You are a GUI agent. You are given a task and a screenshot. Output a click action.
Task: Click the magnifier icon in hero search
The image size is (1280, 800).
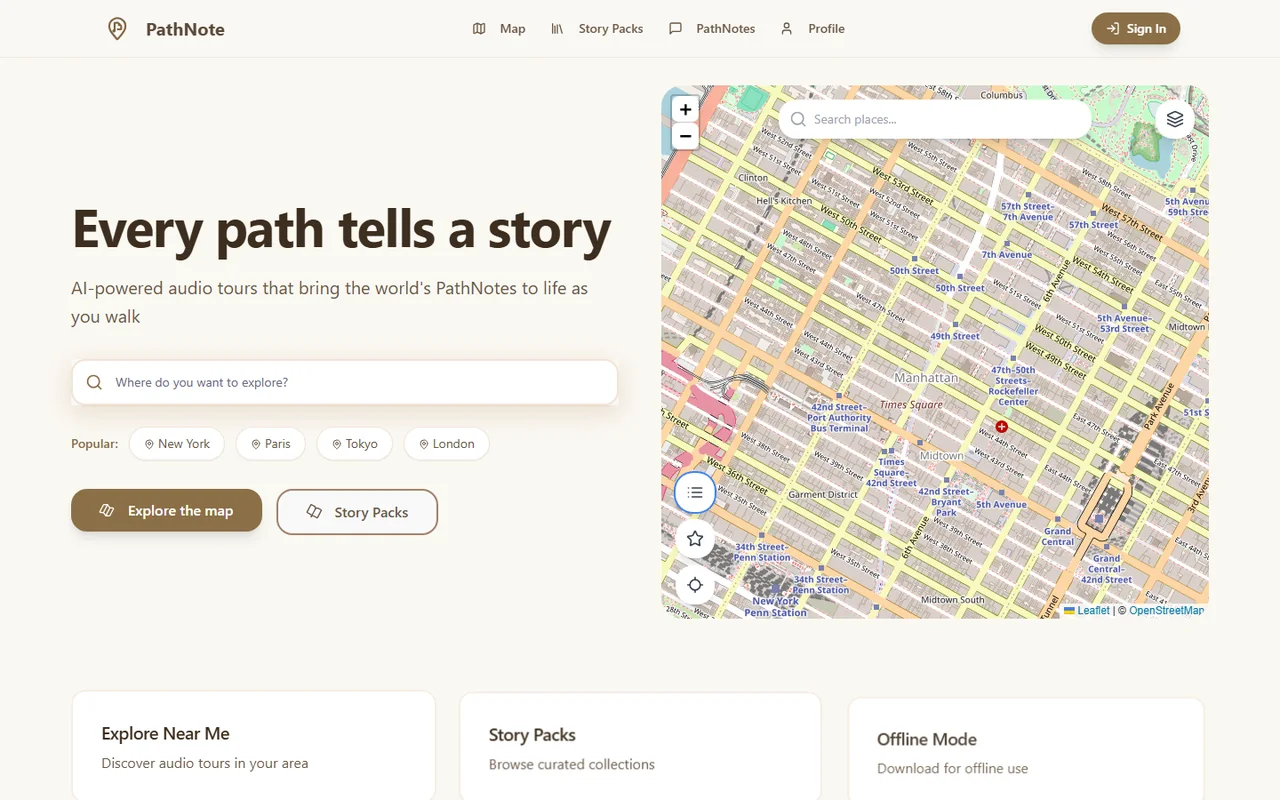point(94,382)
